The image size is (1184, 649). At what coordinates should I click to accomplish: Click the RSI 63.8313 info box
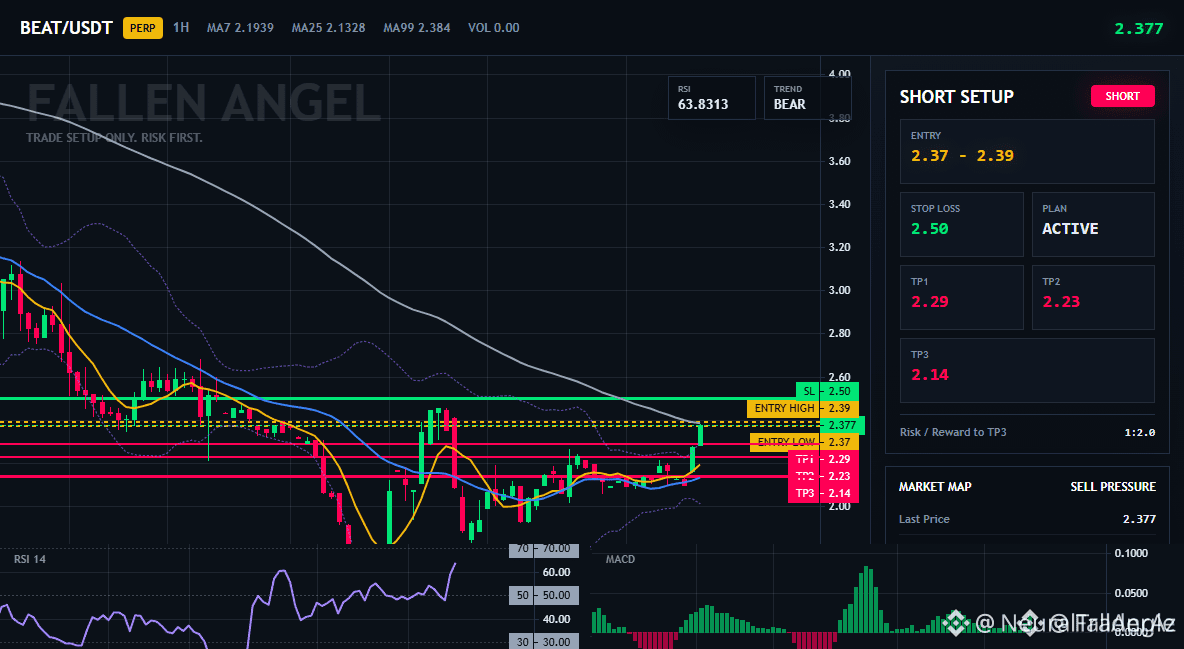711,97
